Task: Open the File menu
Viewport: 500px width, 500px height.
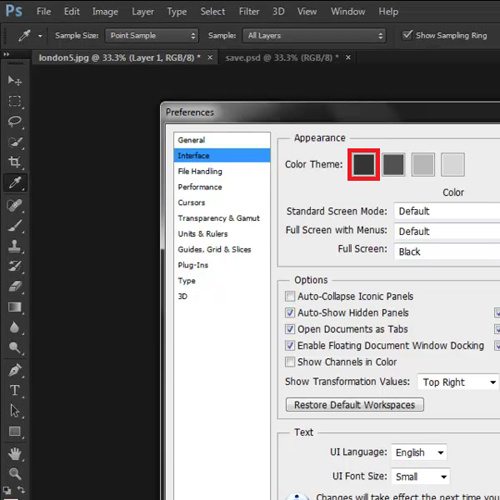Action: (44, 12)
